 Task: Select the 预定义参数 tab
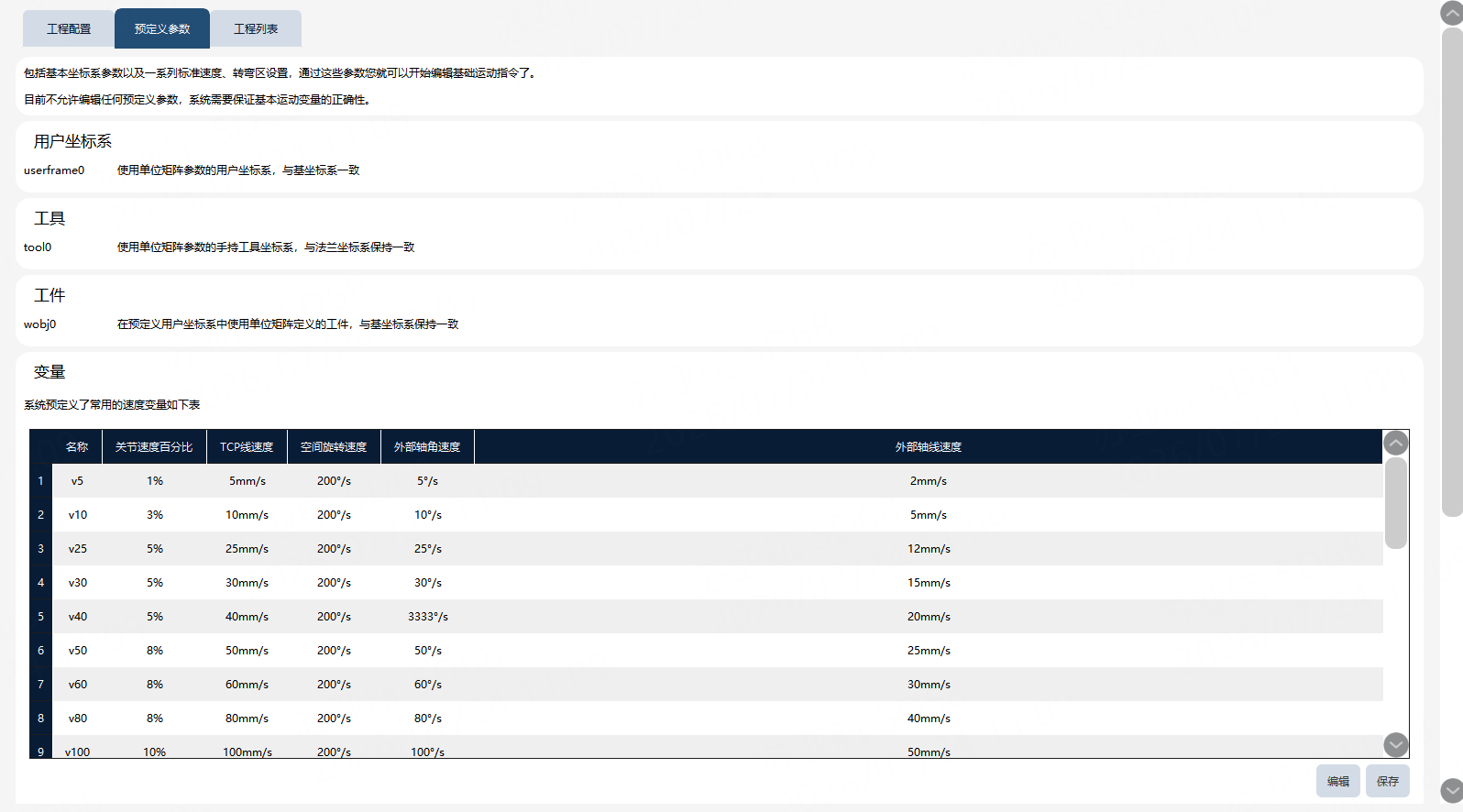(162, 28)
